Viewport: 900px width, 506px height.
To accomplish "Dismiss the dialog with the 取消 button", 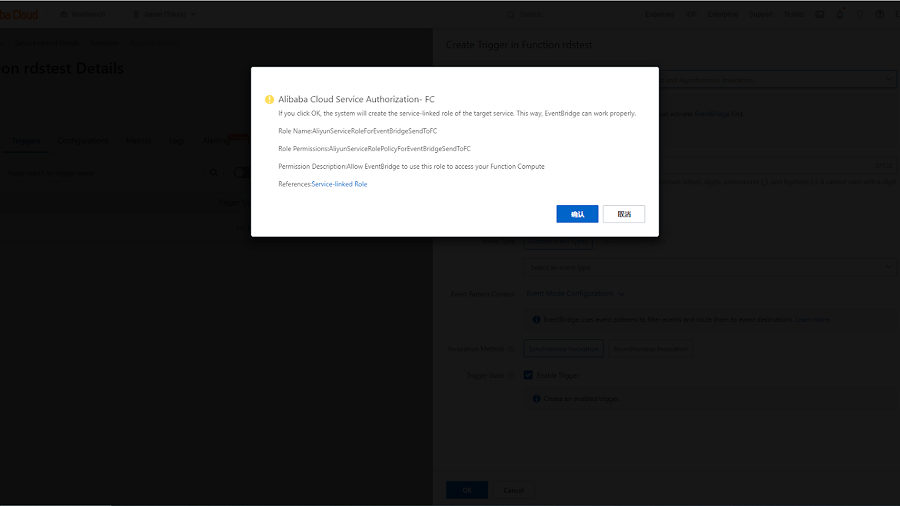I will [624, 214].
